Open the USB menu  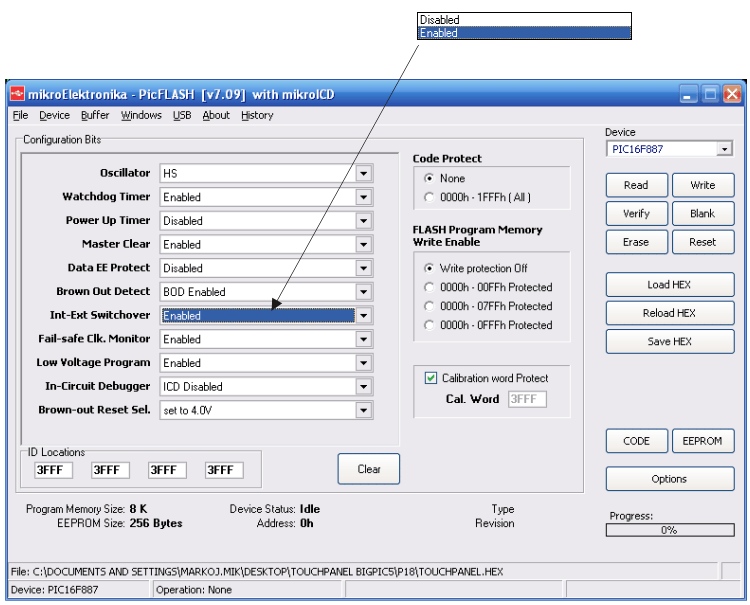coord(182,115)
